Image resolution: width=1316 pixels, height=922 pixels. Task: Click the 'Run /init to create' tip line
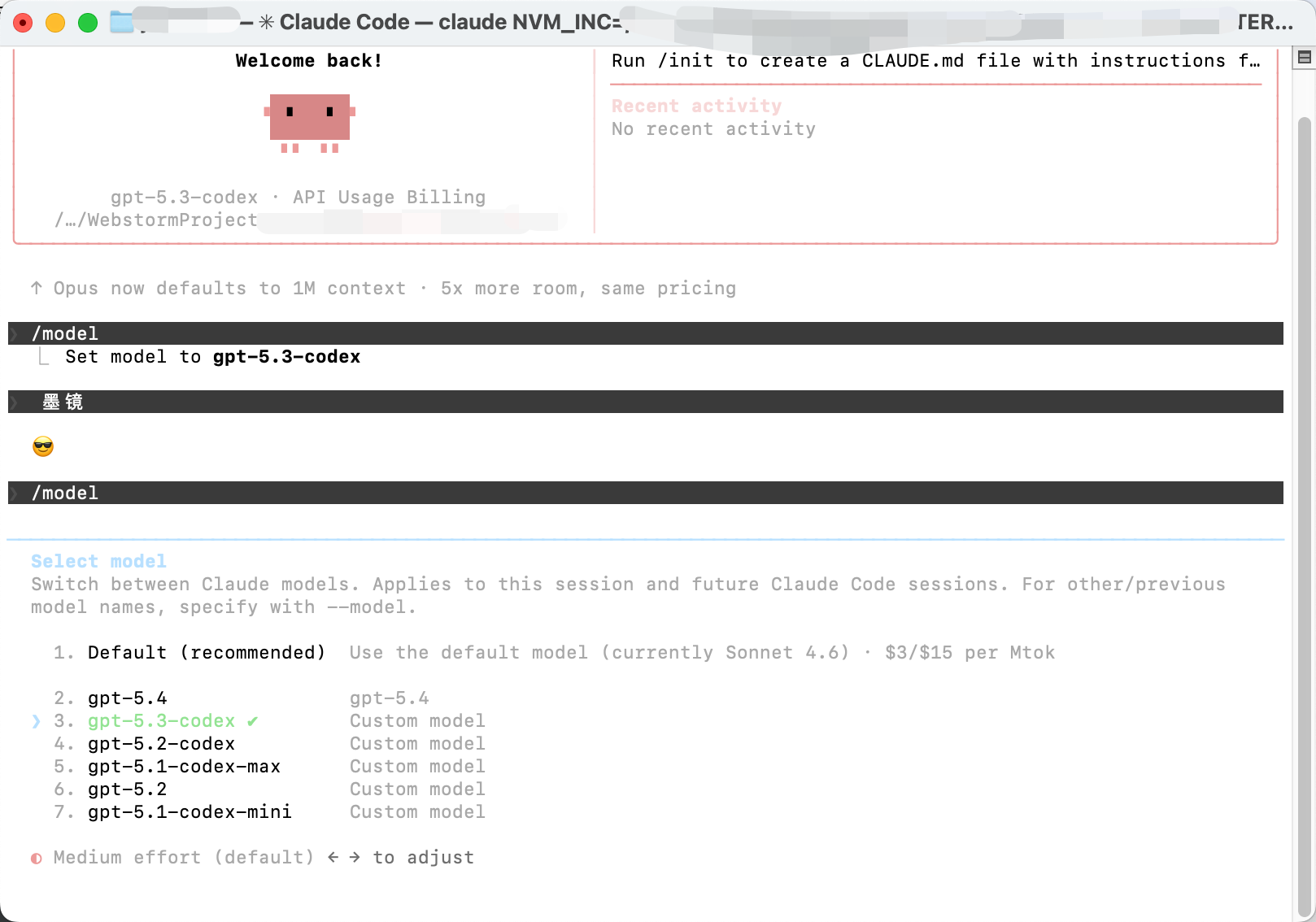[x=935, y=61]
